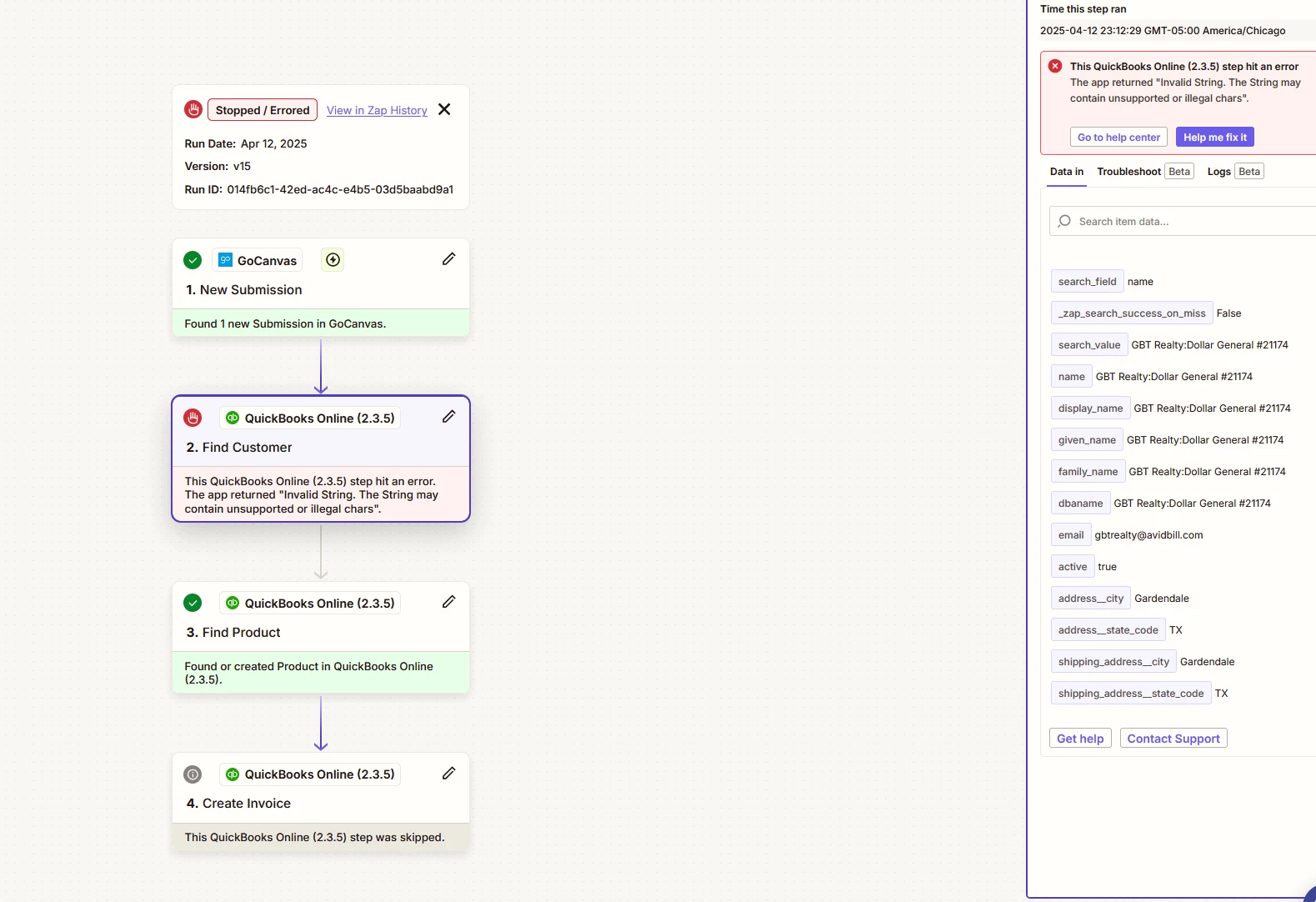1316x902 pixels.
Task: Select the 2. Find Customer step title
Action: tap(239, 447)
